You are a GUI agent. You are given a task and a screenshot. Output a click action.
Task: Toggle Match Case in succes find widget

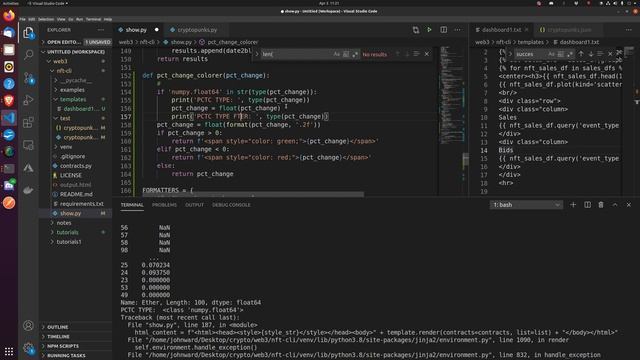coord(551,54)
